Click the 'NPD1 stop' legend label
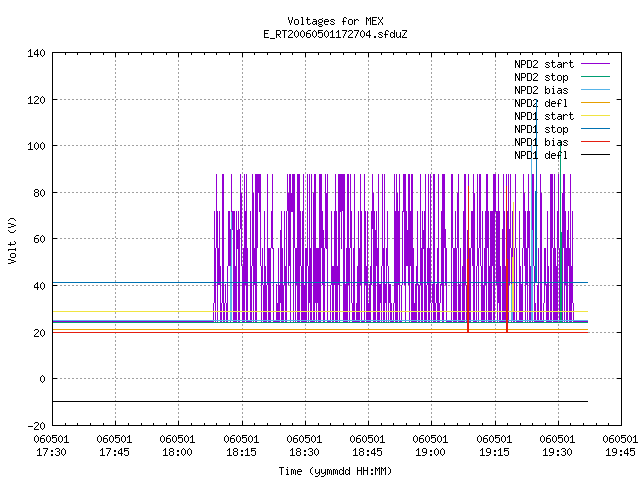 (x=541, y=129)
